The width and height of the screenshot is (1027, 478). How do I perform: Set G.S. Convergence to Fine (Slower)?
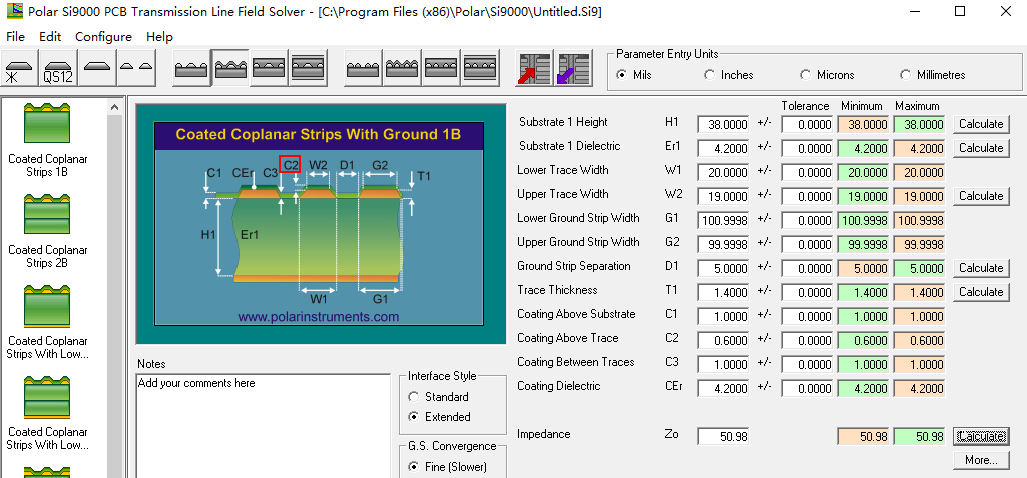(447, 467)
